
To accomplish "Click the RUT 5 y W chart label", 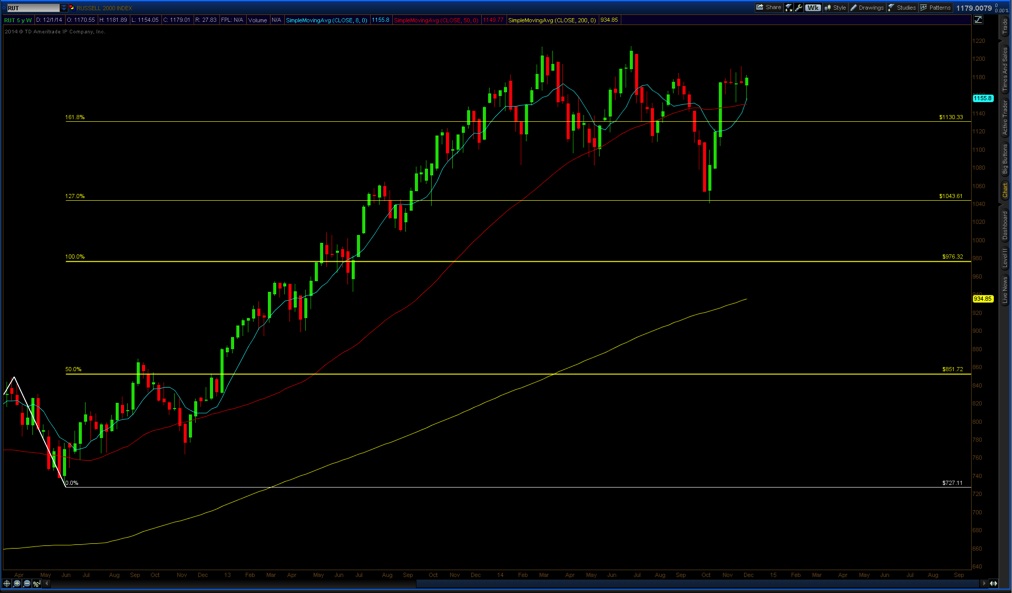I will pos(17,20).
